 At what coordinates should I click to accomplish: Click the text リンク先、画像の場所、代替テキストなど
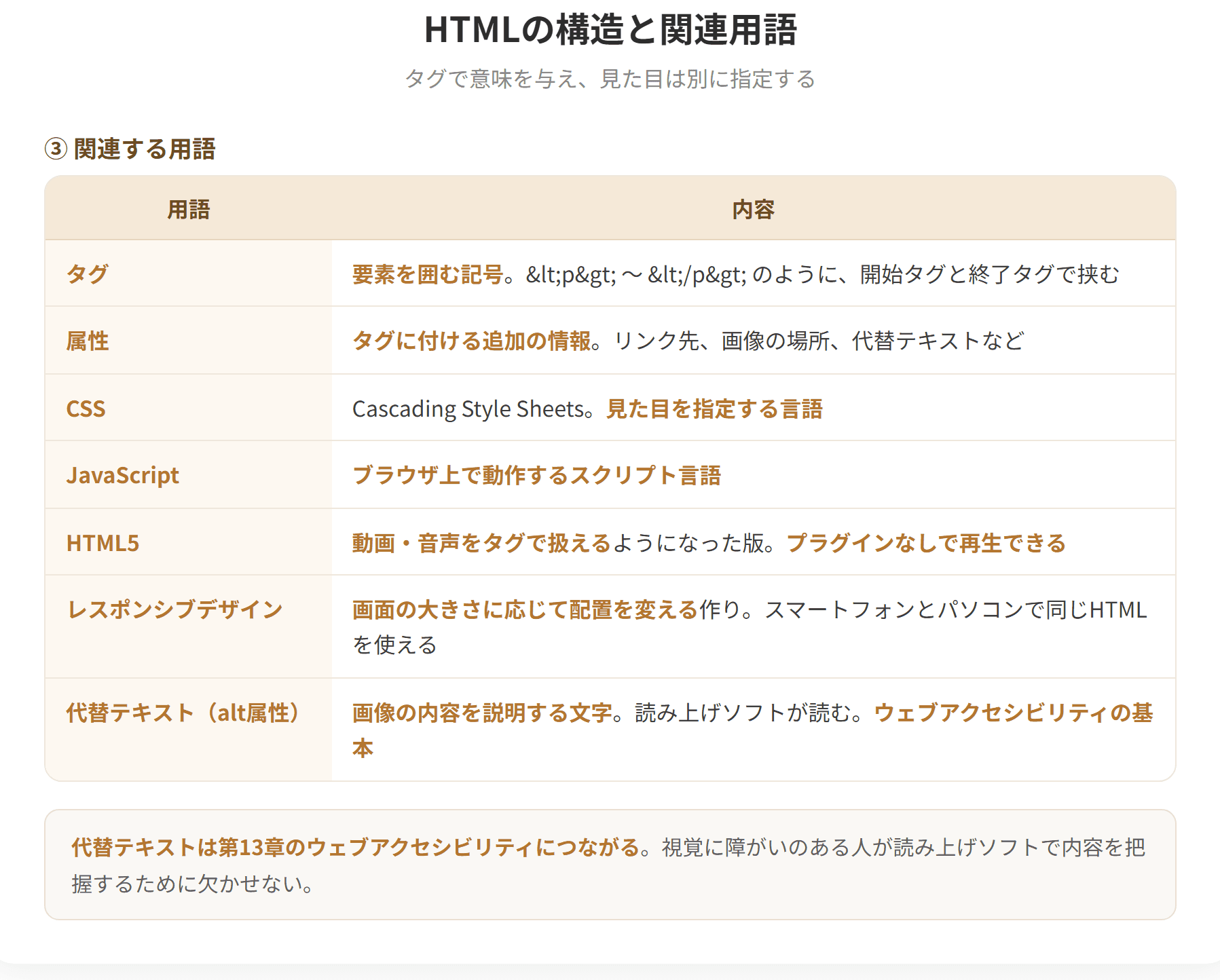pyautogui.click(x=818, y=341)
